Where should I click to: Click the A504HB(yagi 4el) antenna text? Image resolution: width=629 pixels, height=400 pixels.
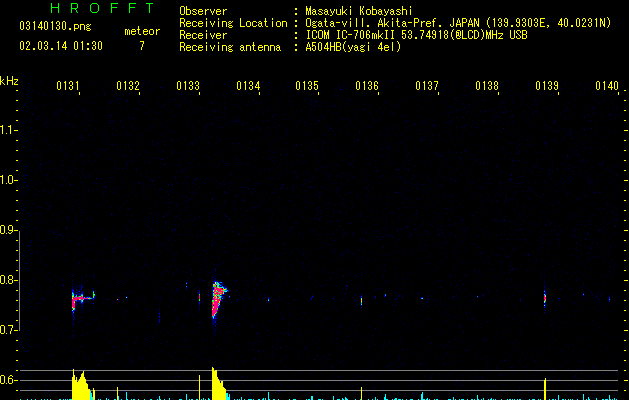[x=353, y=47]
